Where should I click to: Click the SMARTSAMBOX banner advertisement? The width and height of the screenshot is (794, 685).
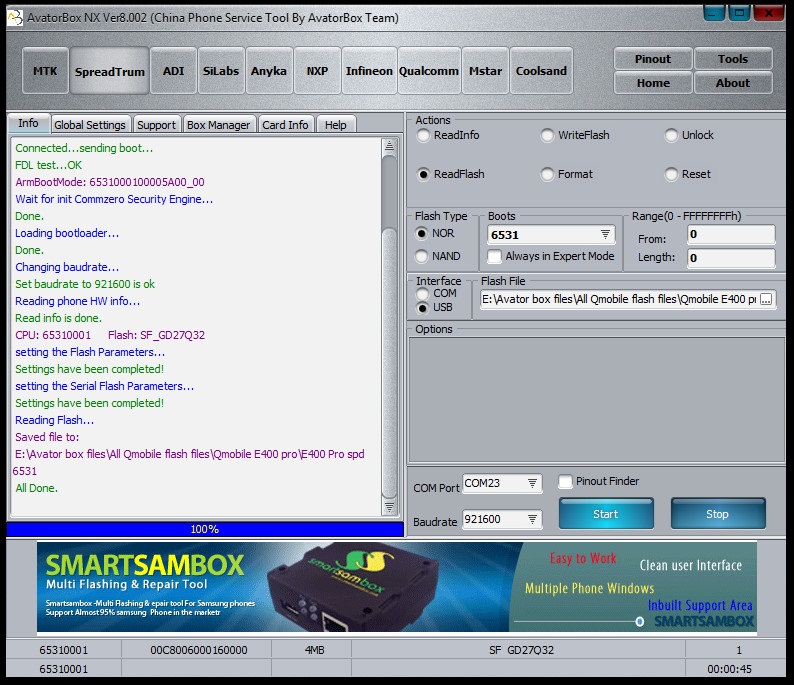[x=397, y=587]
